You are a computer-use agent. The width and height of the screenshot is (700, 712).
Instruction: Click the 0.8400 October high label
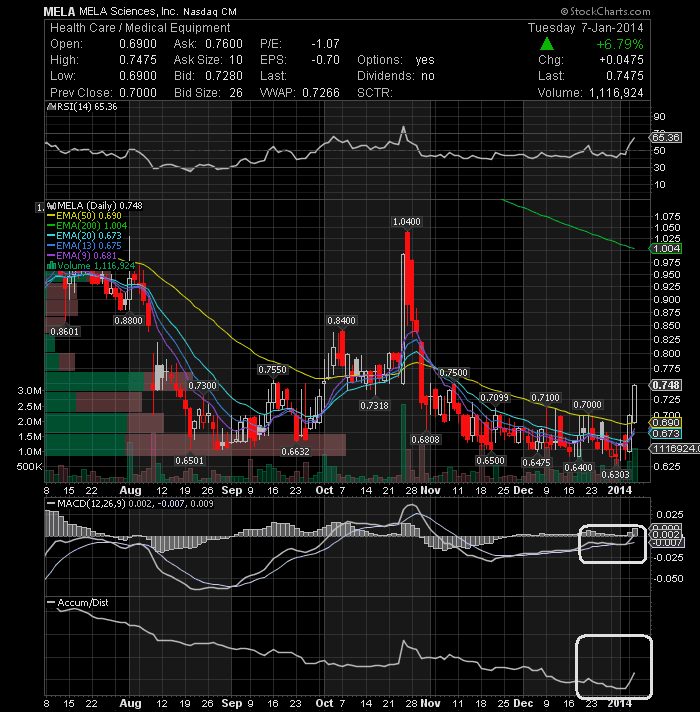point(341,321)
